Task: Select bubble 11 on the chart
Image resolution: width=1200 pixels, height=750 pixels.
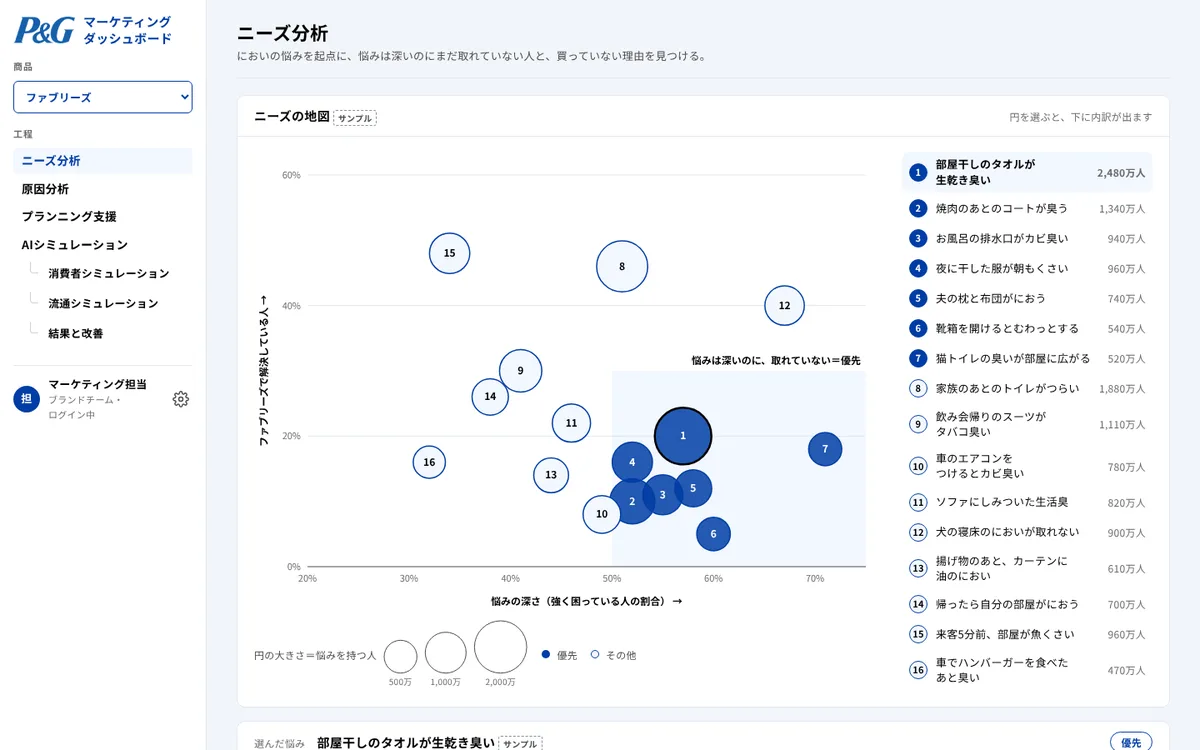Action: click(571, 423)
